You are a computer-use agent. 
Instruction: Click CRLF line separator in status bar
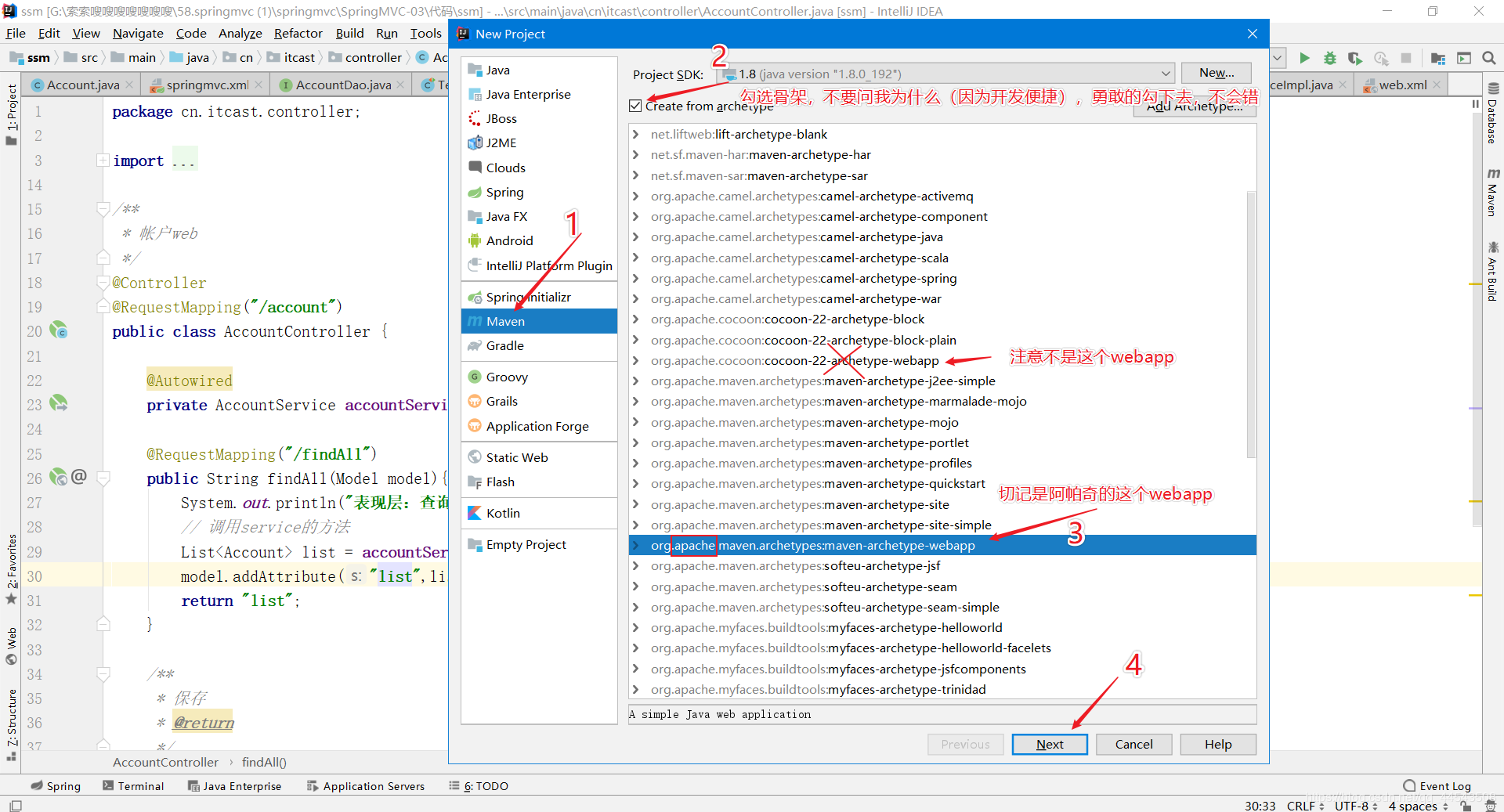click(x=1306, y=805)
